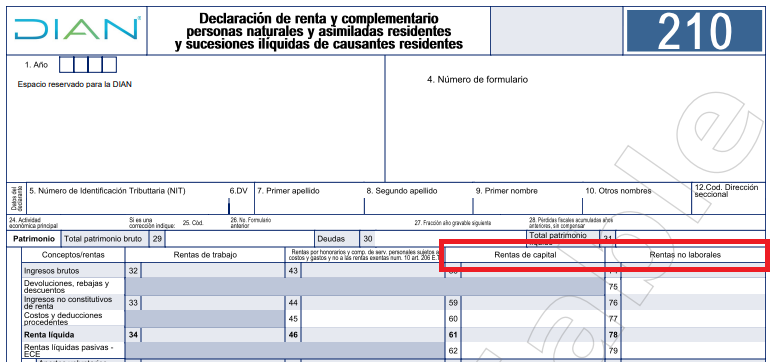Select the '7. Primer apellido' field
The width and height of the screenshot is (773, 362).
[309, 205]
